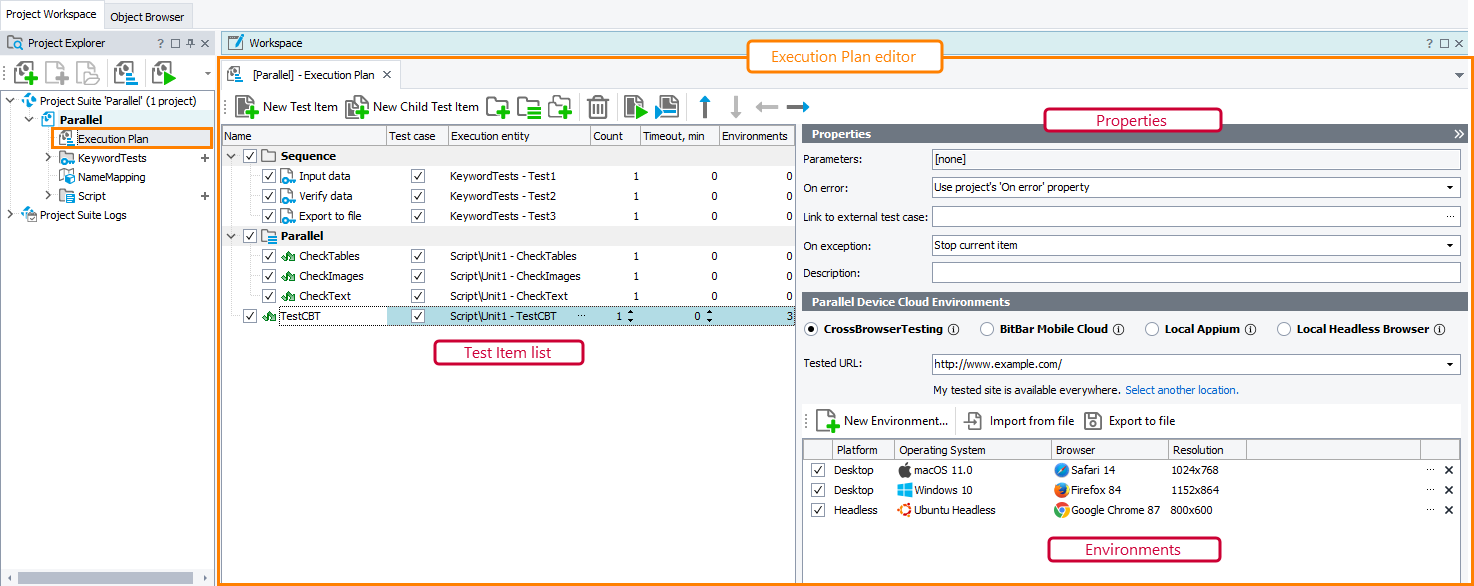This screenshot has width=1474, height=586.
Task: Uncheck the macOS 11.0 Safari environment
Action: (x=817, y=469)
